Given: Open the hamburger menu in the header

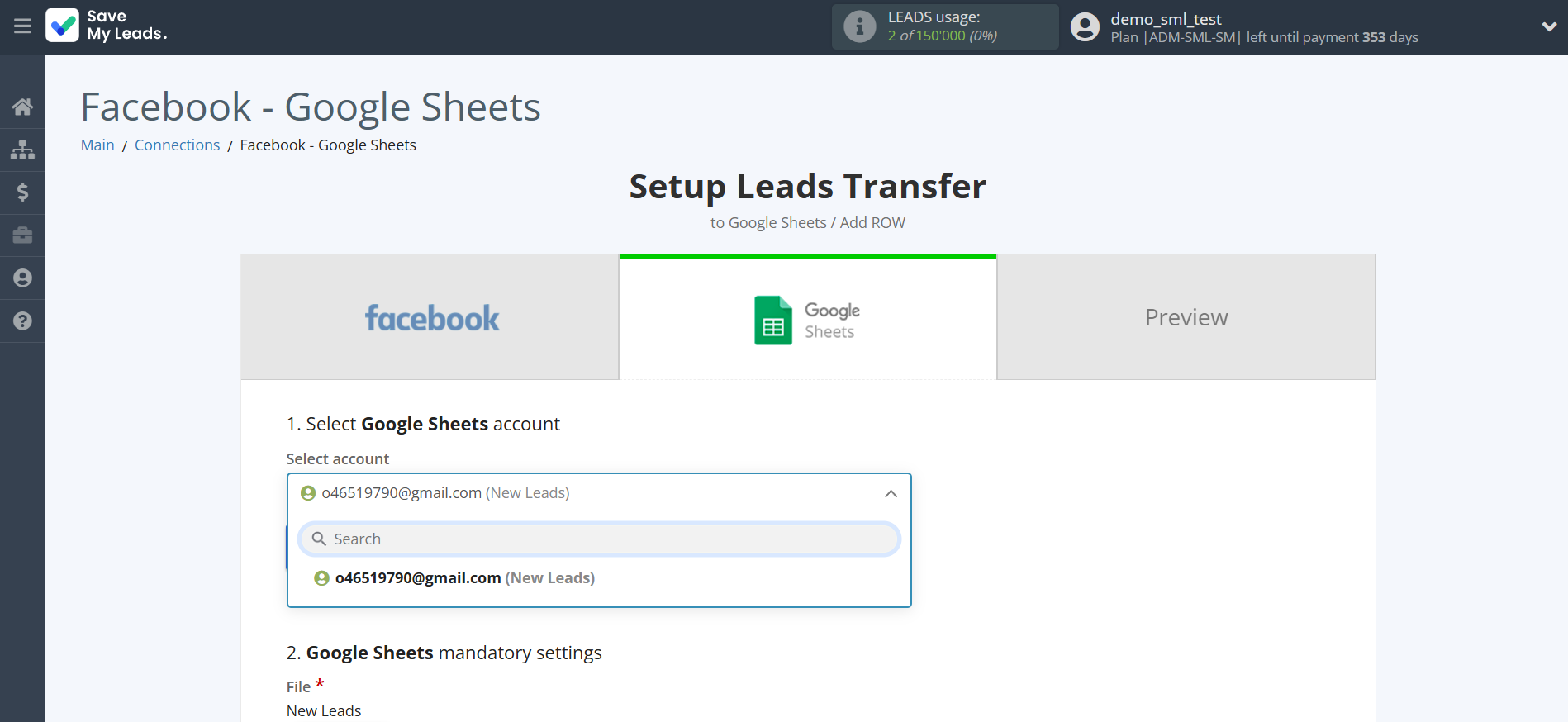Looking at the screenshot, I should pyautogui.click(x=22, y=26).
